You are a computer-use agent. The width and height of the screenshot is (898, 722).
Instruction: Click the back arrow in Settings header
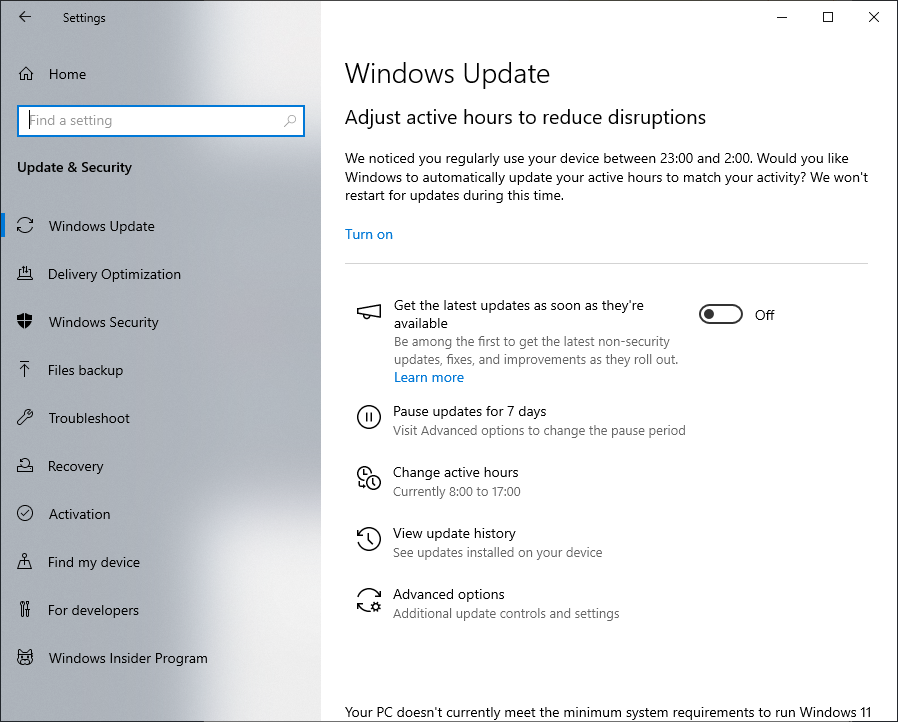pyautogui.click(x=25, y=17)
